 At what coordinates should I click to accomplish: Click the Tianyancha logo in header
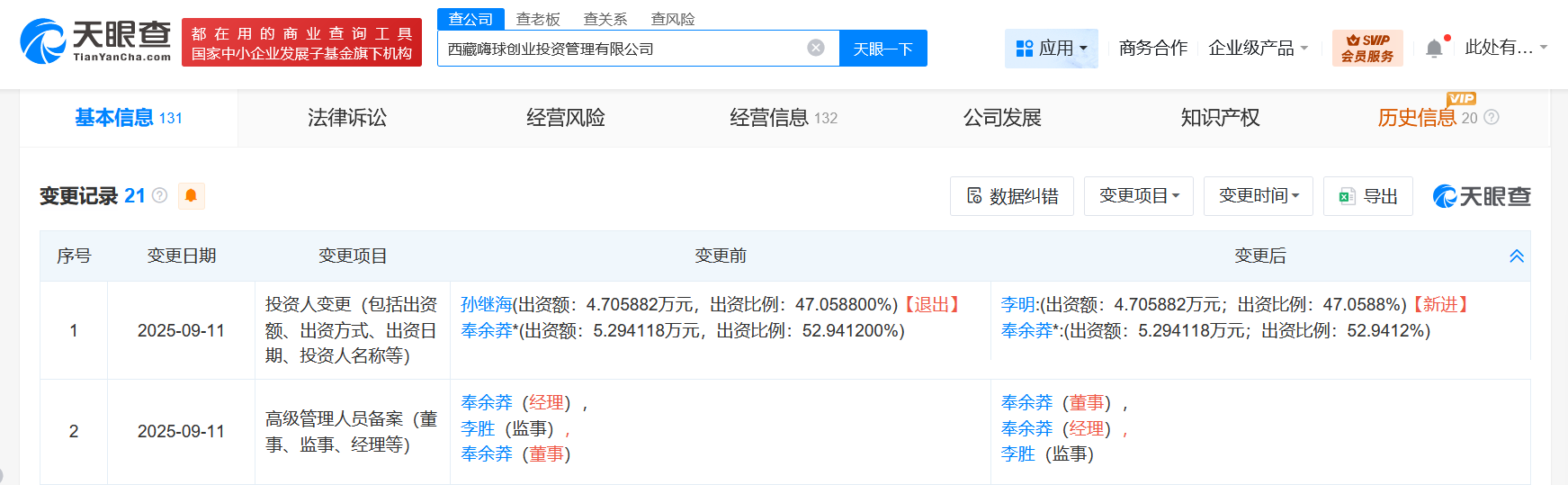pyautogui.click(x=95, y=41)
